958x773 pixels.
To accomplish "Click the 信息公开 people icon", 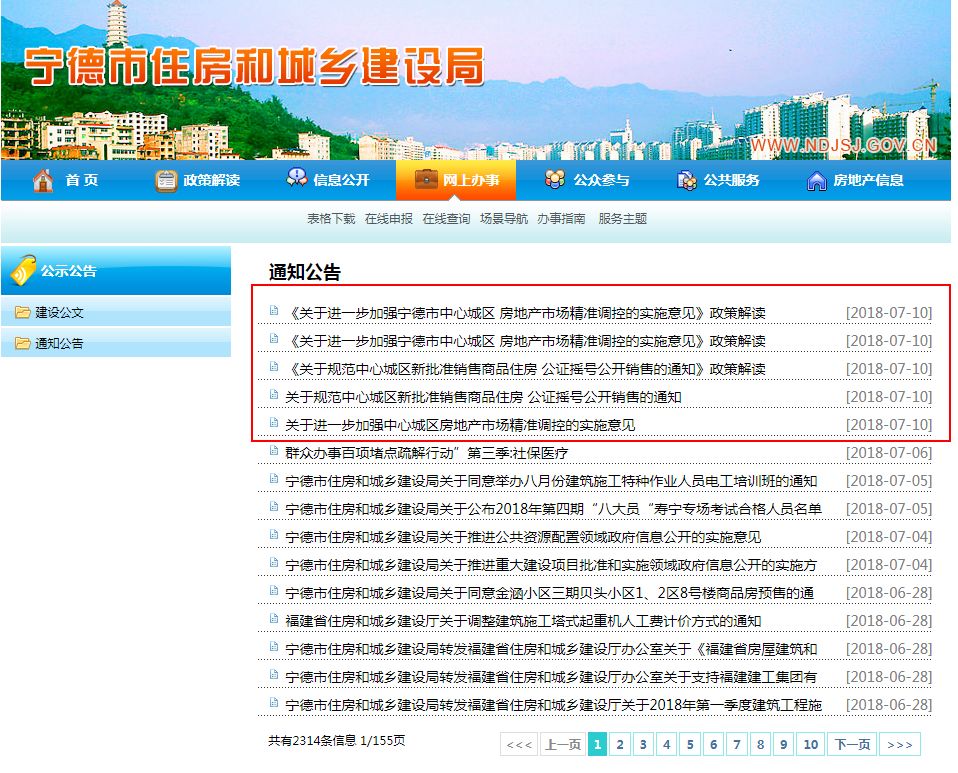I will [297, 179].
